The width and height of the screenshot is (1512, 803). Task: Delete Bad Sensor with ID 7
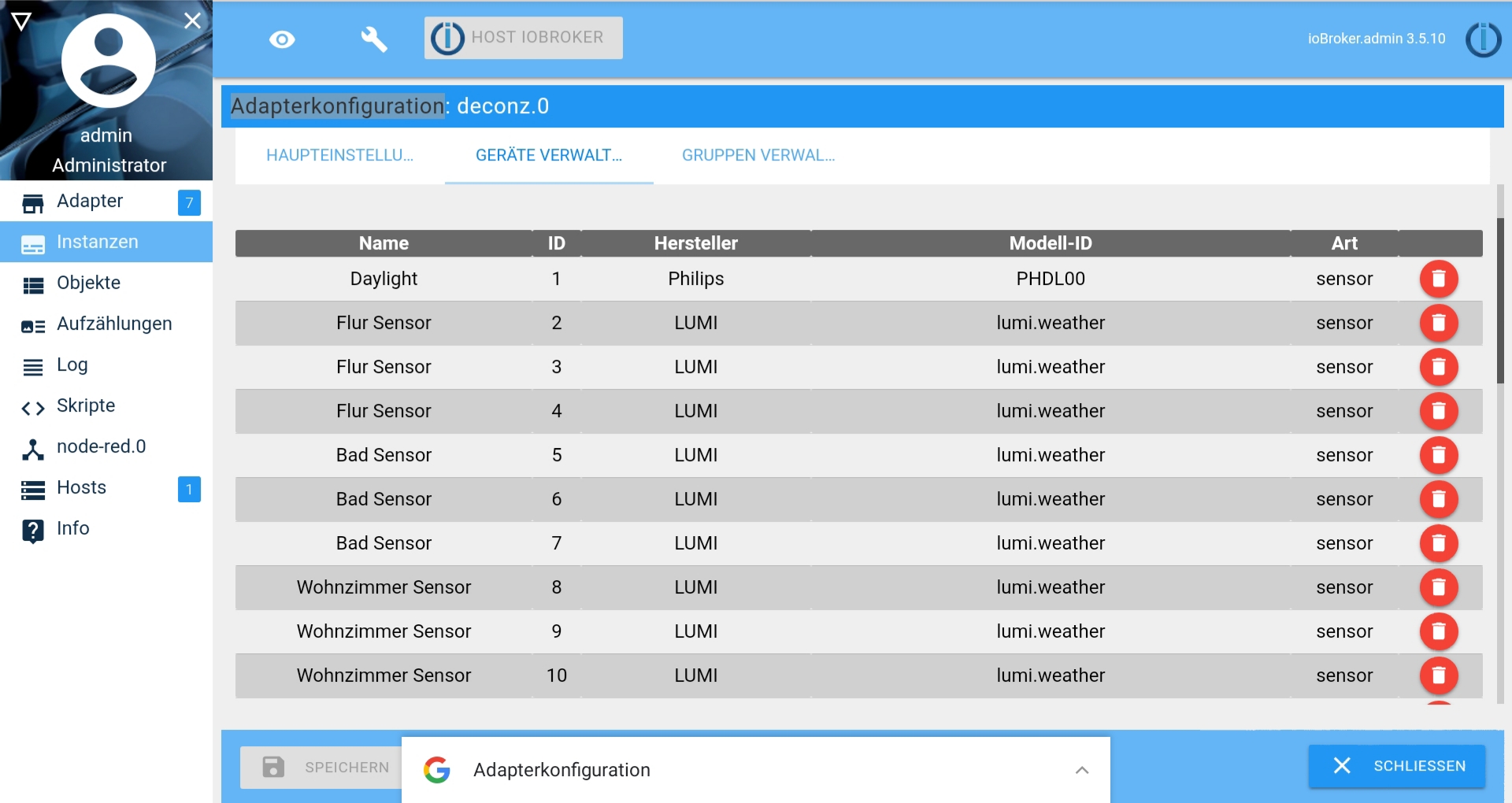point(1438,543)
